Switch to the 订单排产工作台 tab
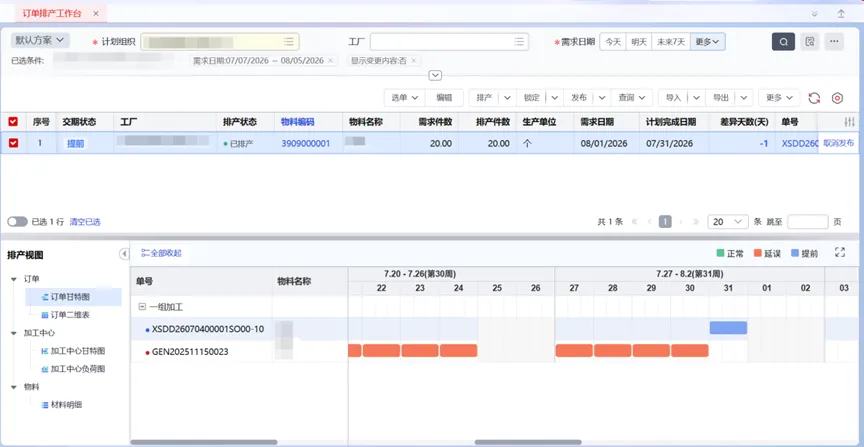This screenshot has height=447, width=864. (x=51, y=13)
